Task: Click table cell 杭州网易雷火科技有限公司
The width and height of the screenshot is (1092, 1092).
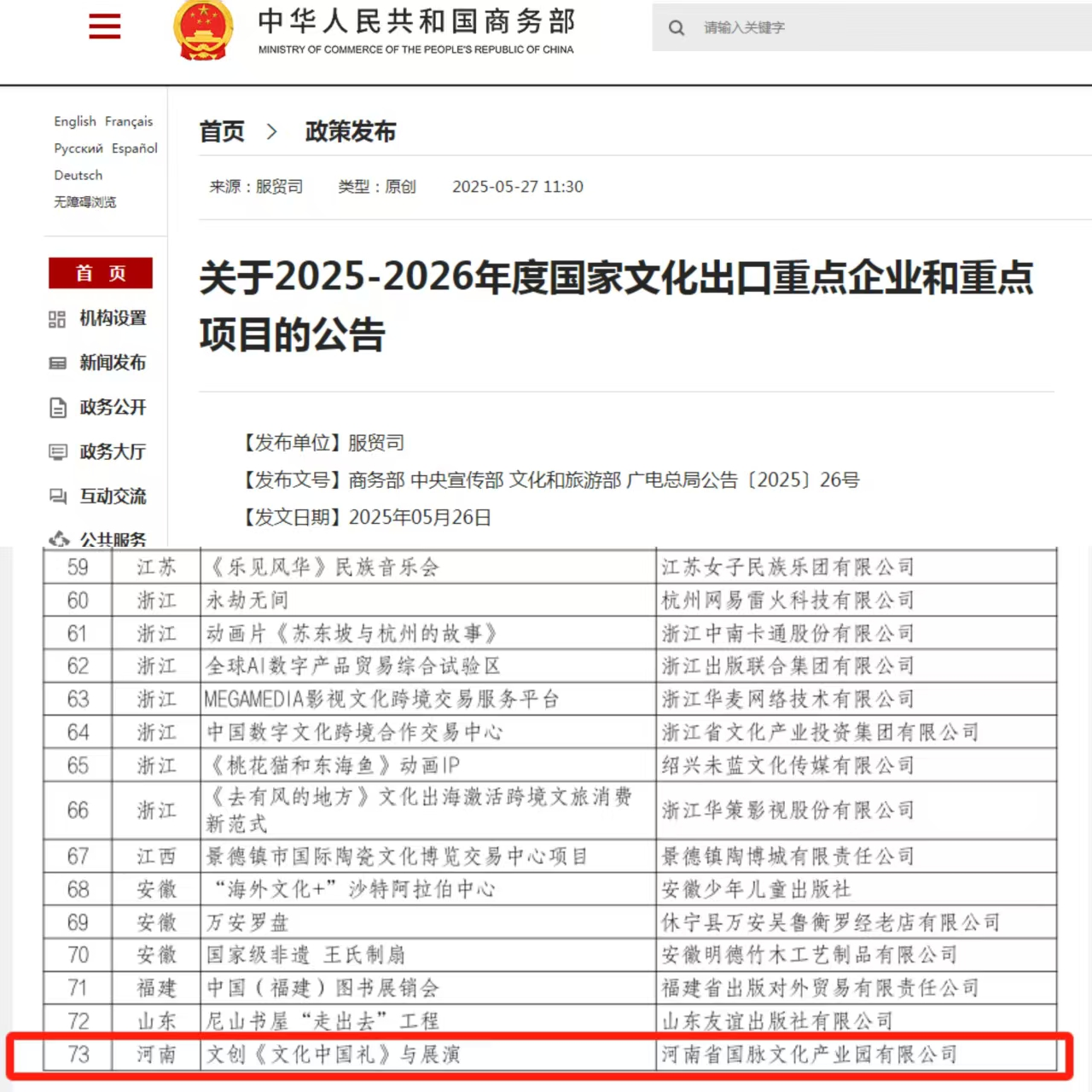Action: (x=857, y=601)
